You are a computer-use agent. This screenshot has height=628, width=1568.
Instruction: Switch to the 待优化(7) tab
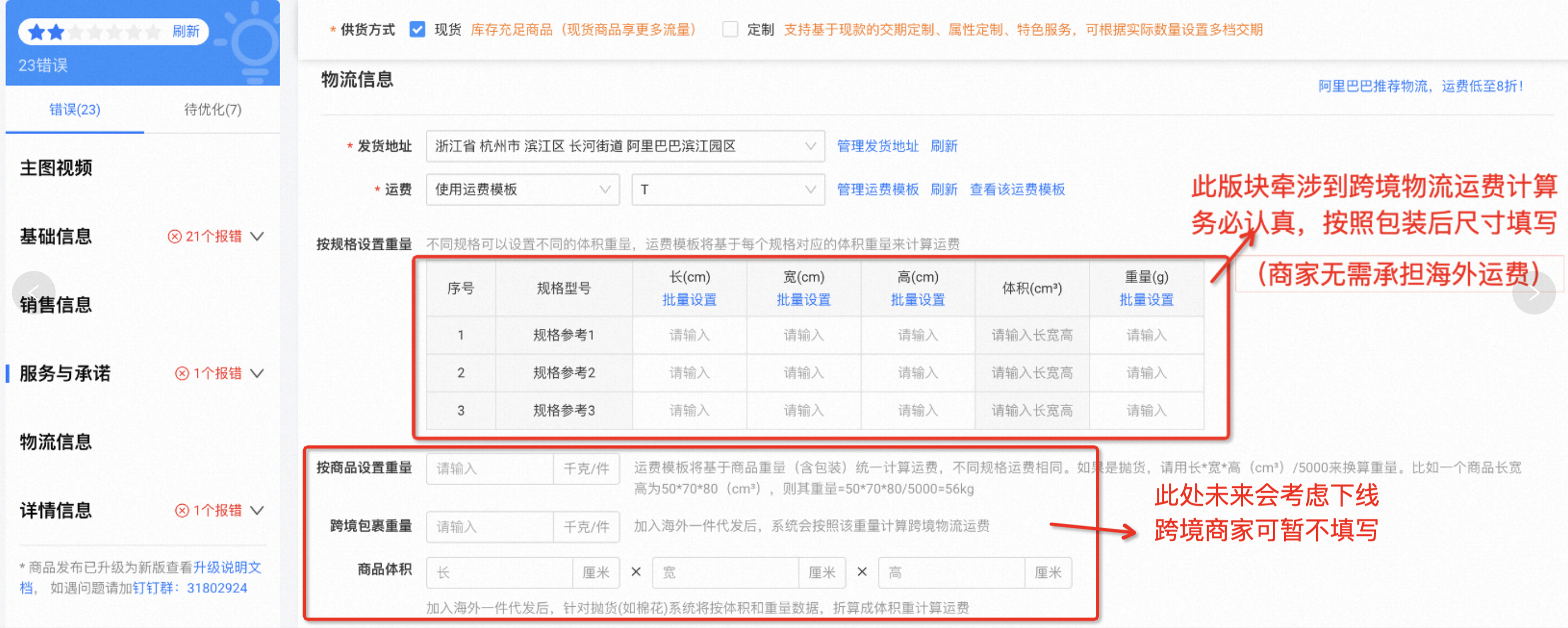pos(213,110)
